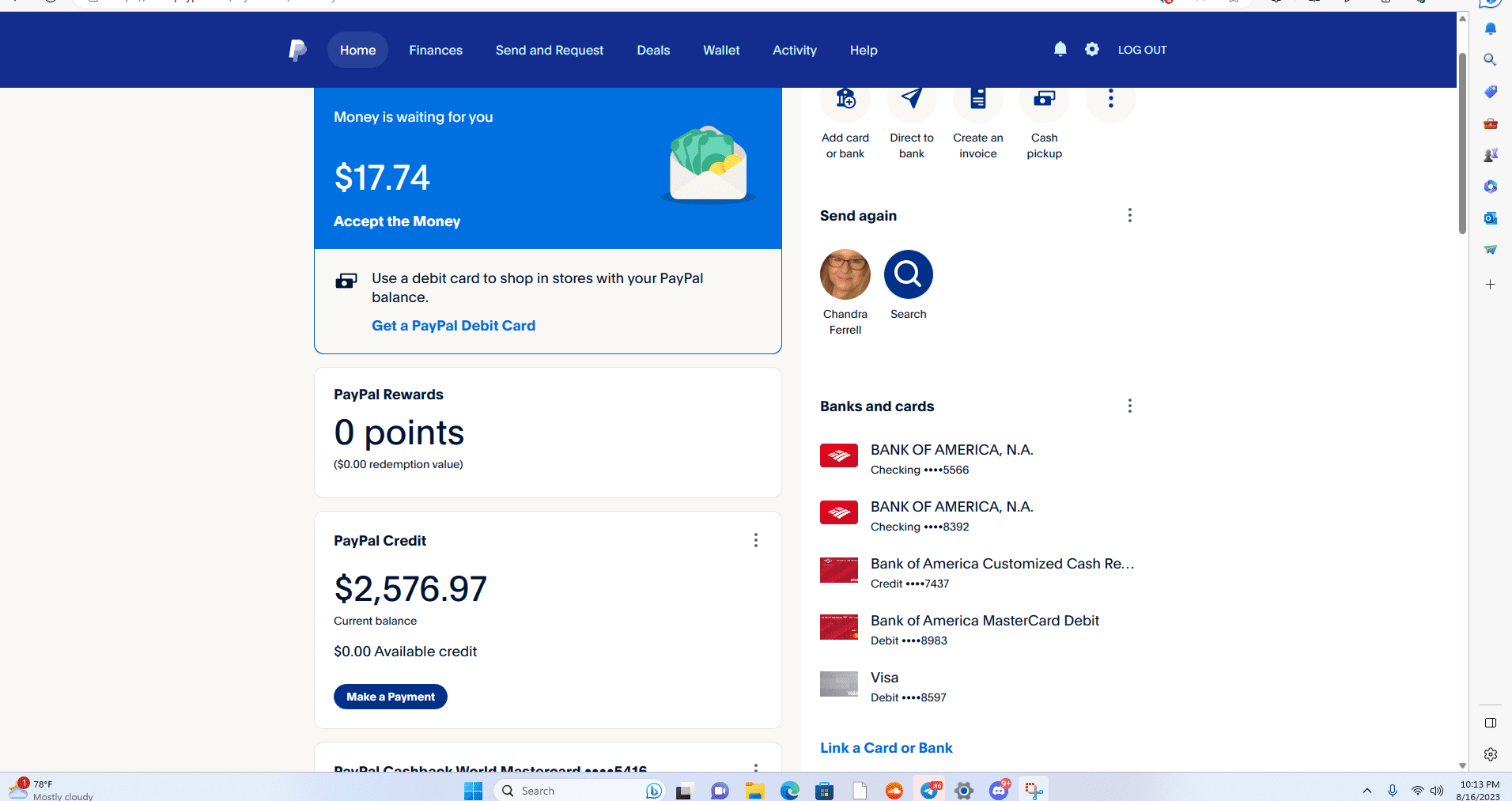
Task: Open SoundCloud from taskbar
Action: [894, 791]
